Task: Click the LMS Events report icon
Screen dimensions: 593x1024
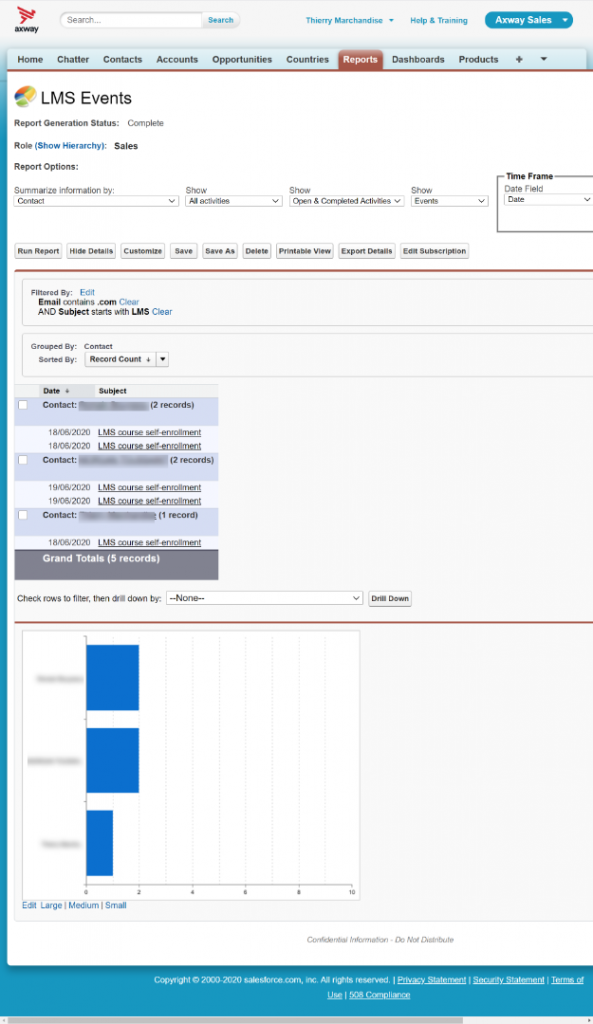Action: coord(25,97)
